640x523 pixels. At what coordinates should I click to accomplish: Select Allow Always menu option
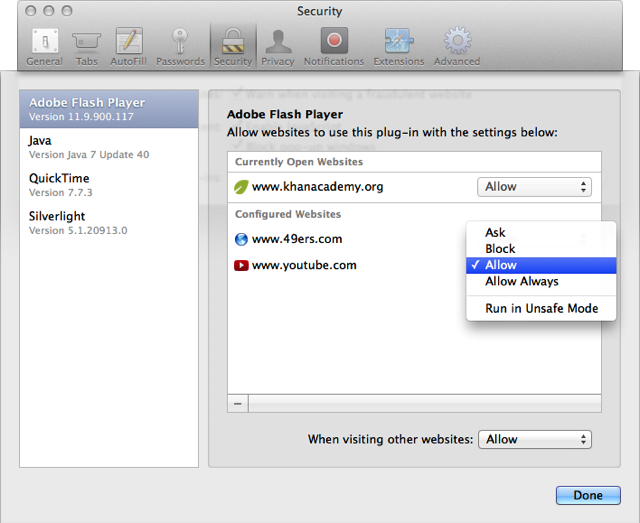pos(521,281)
